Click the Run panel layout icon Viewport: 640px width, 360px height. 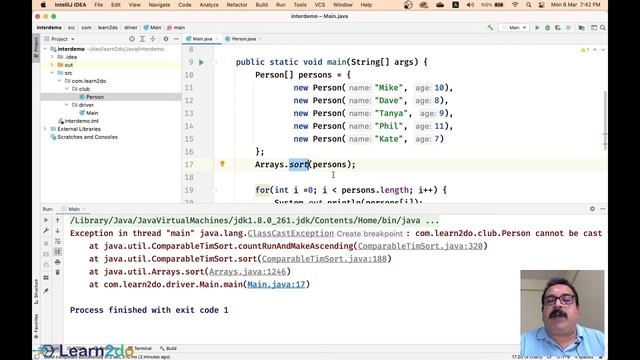(x=46, y=278)
